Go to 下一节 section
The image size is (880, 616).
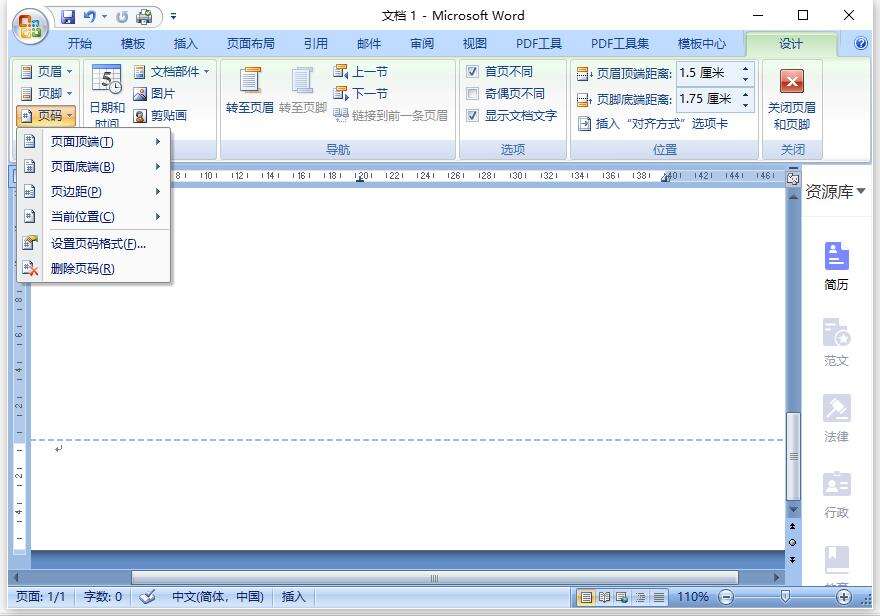[360, 93]
